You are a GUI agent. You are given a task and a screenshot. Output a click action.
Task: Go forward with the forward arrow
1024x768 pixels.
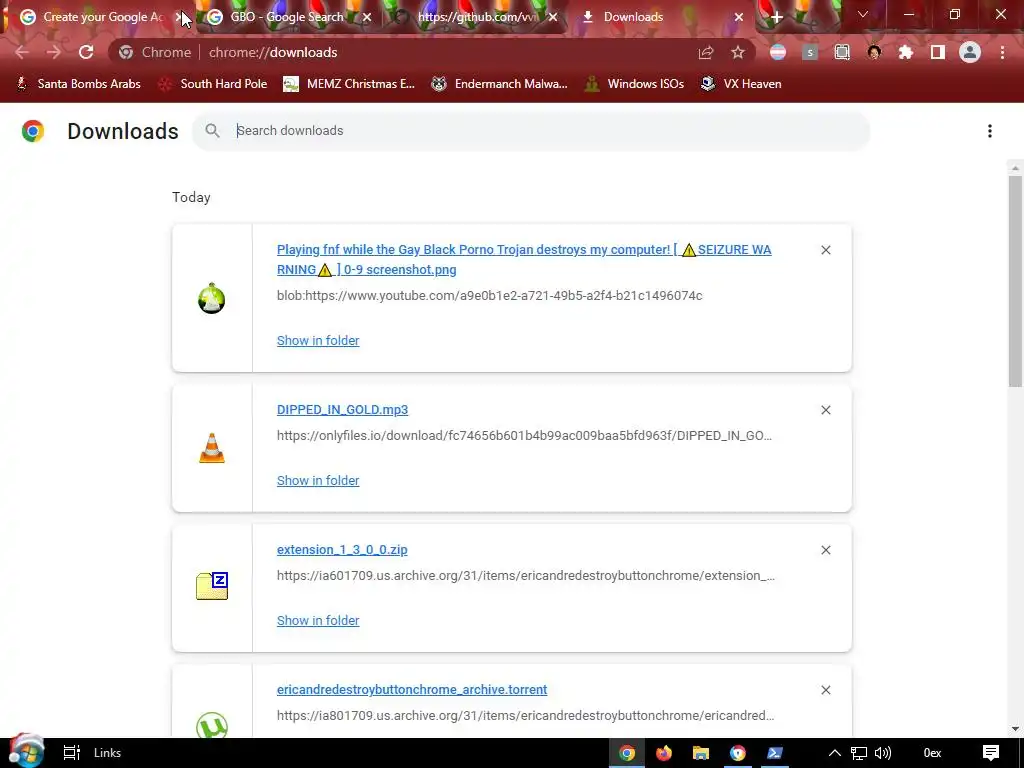(54, 52)
